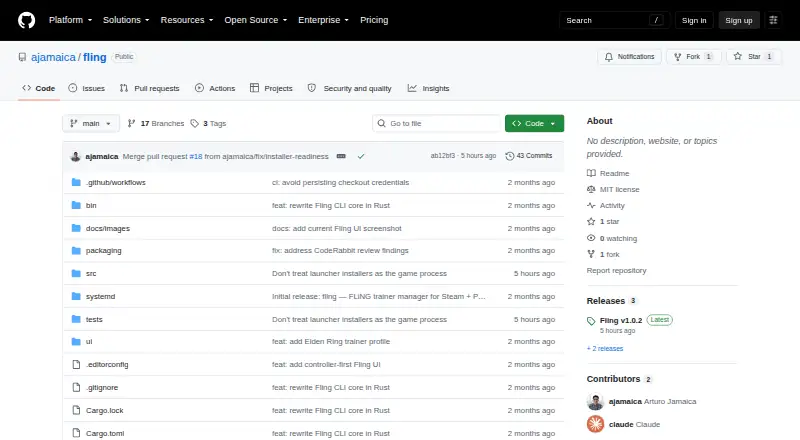The image size is (800, 440).
Task: Click the .github/workflows folder icon
Action: pyautogui.click(x=76, y=182)
